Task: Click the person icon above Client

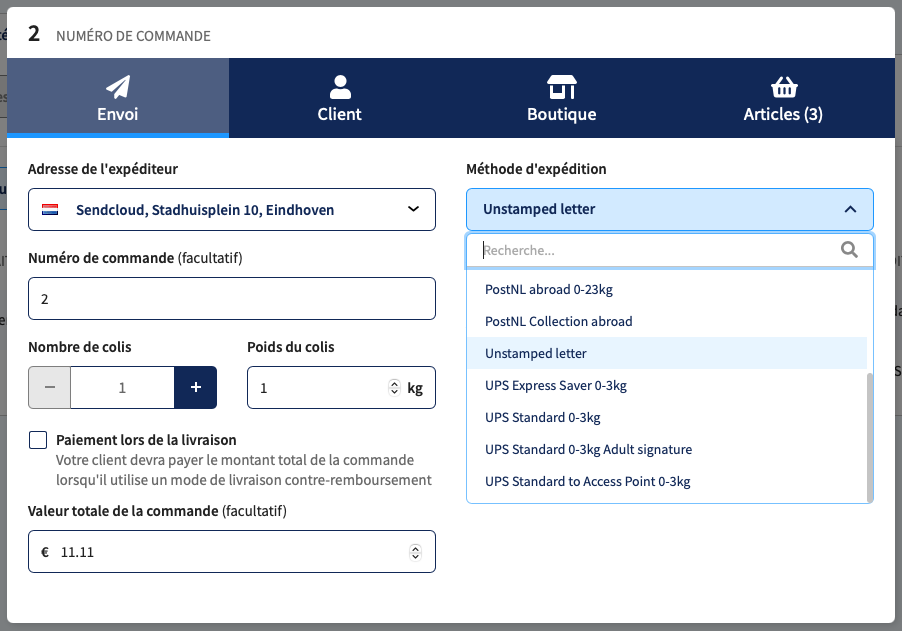Action: [x=340, y=87]
